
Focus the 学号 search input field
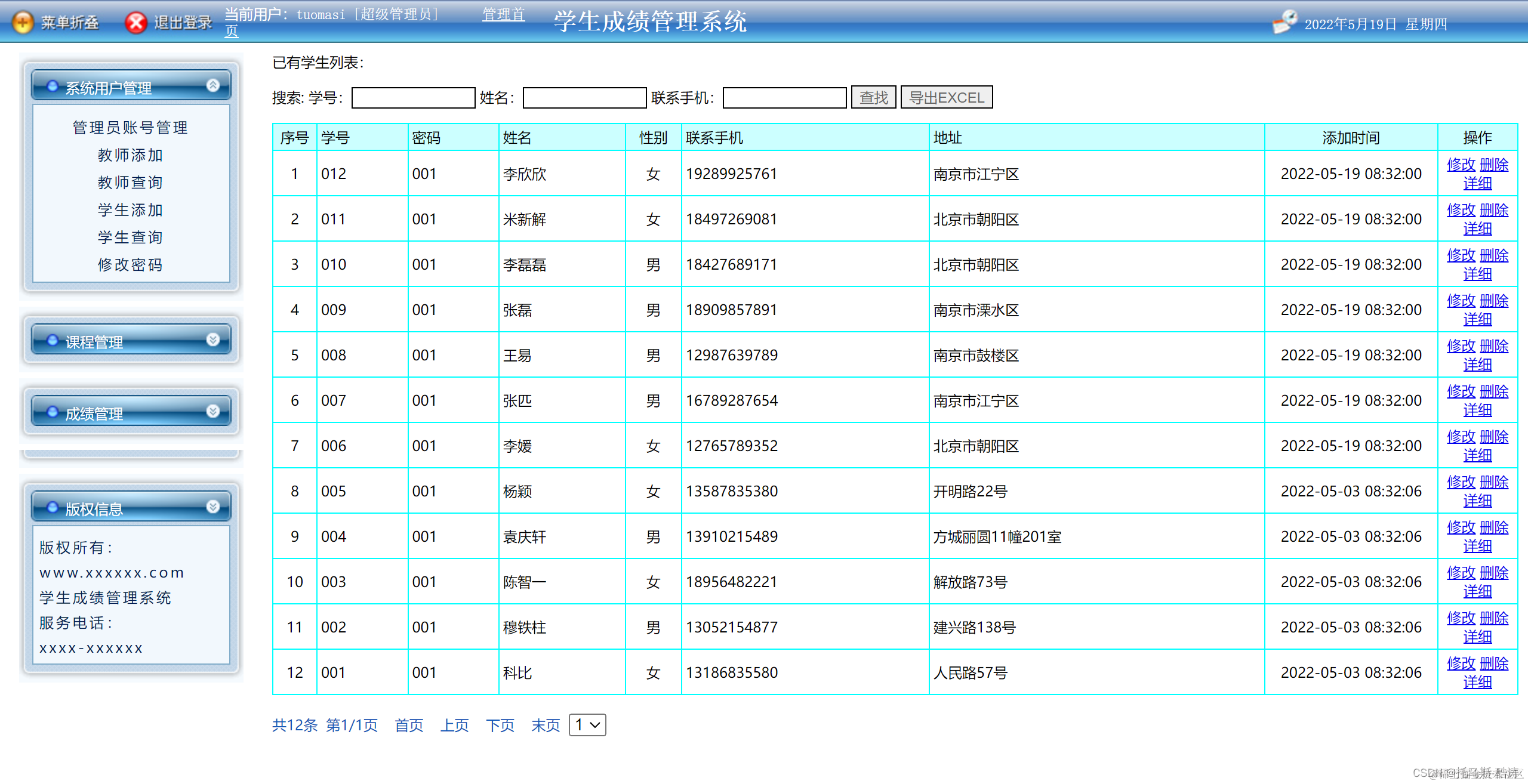point(413,98)
